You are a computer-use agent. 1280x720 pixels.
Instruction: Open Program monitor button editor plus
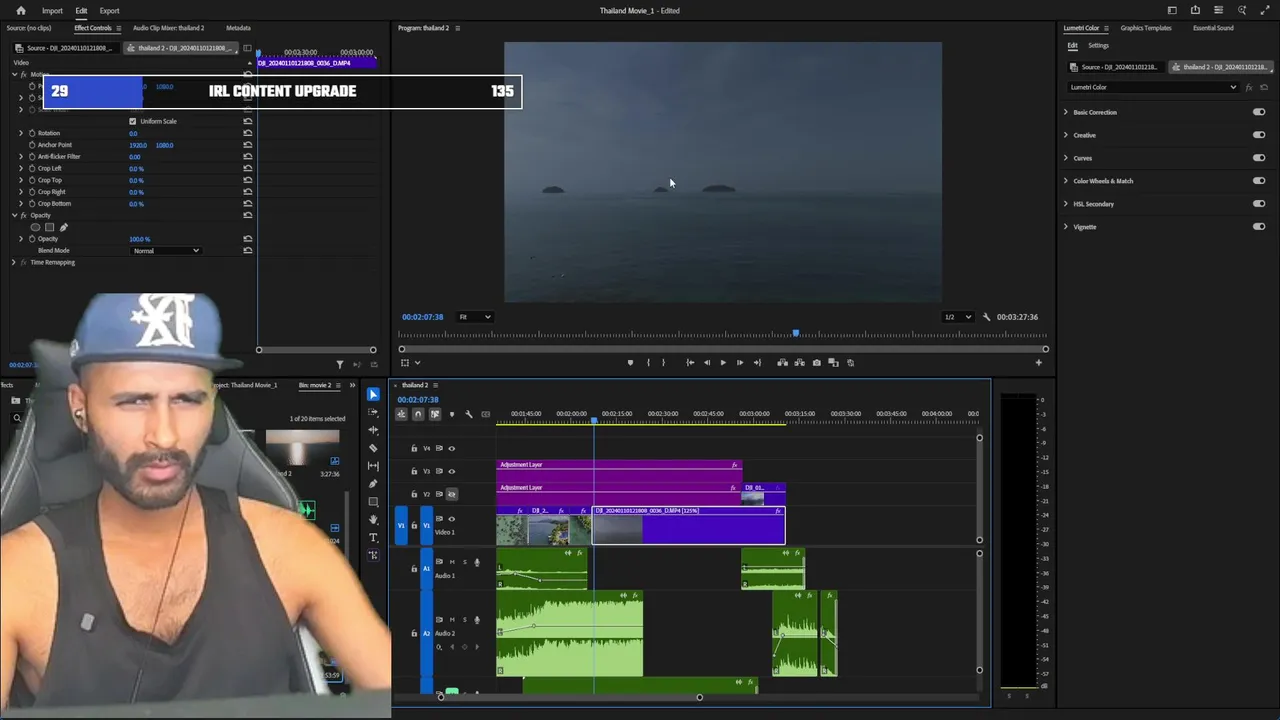[x=1038, y=363]
